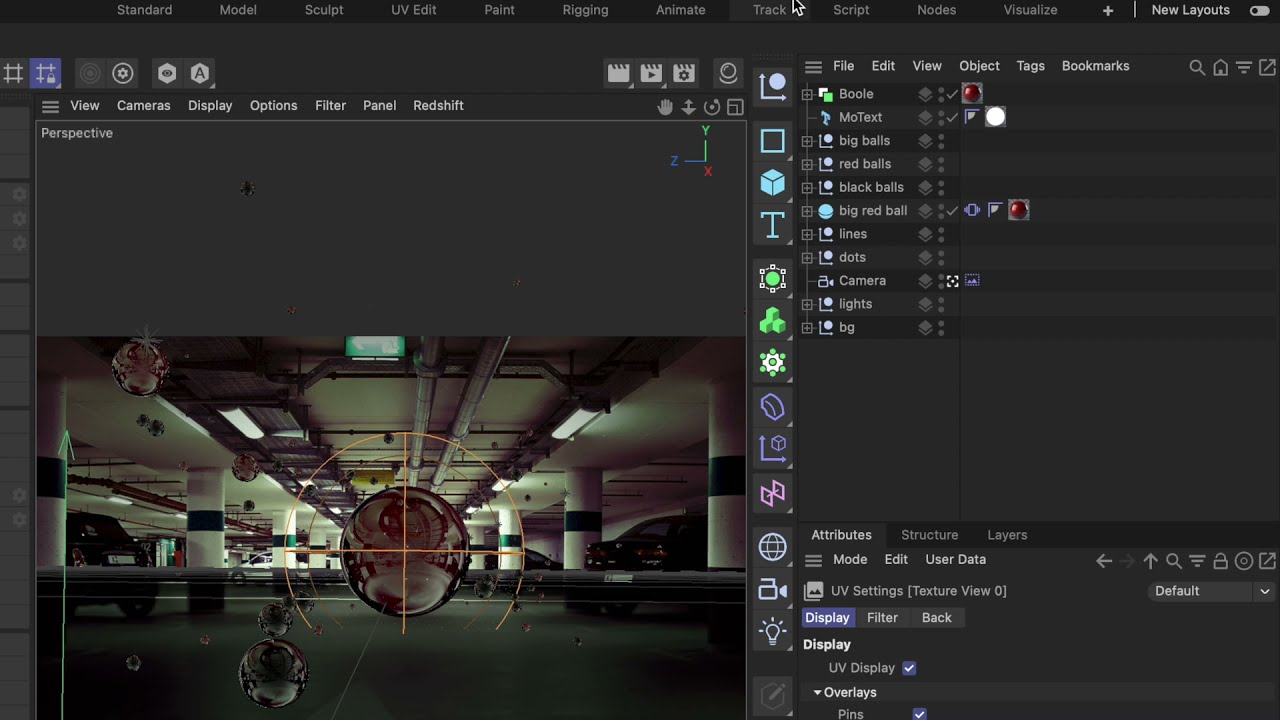
Task: Click the search icon in Object Manager
Action: [1196, 67]
